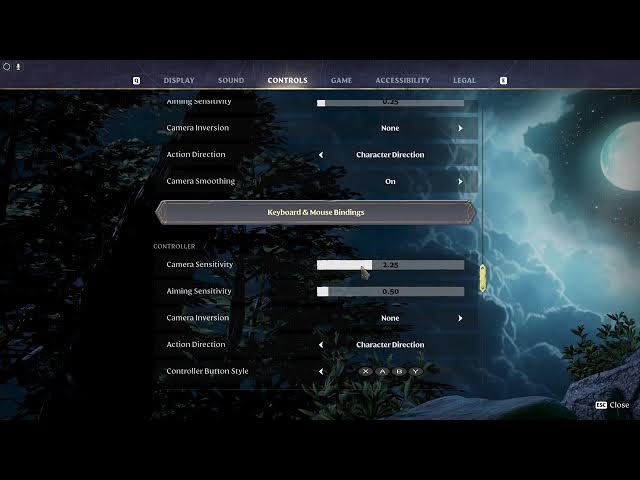The height and width of the screenshot is (480, 640).
Task: Click the Camera Smoothing On value
Action: coord(390,181)
